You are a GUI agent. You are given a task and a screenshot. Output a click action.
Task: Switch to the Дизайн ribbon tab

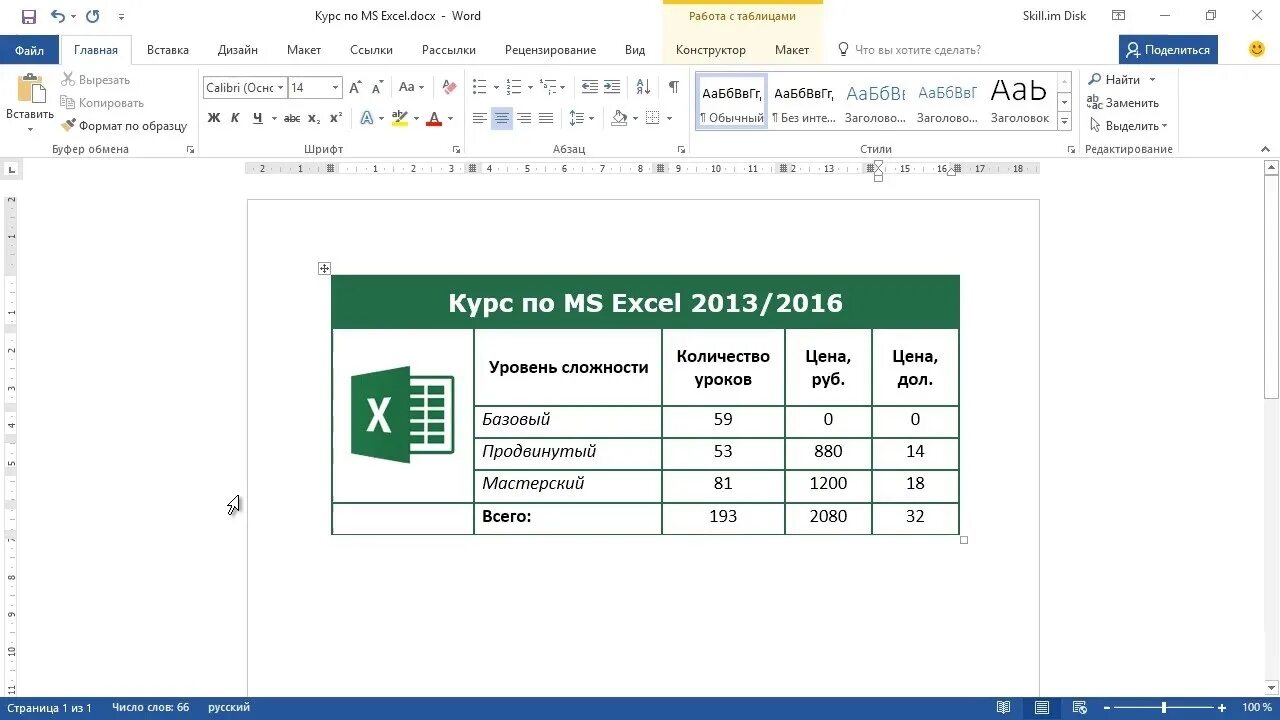click(238, 50)
